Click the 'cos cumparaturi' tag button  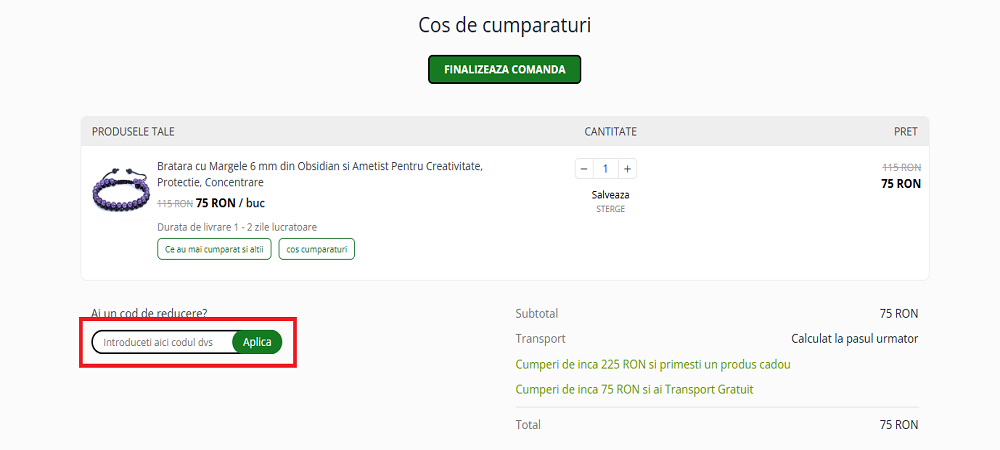[x=316, y=249]
